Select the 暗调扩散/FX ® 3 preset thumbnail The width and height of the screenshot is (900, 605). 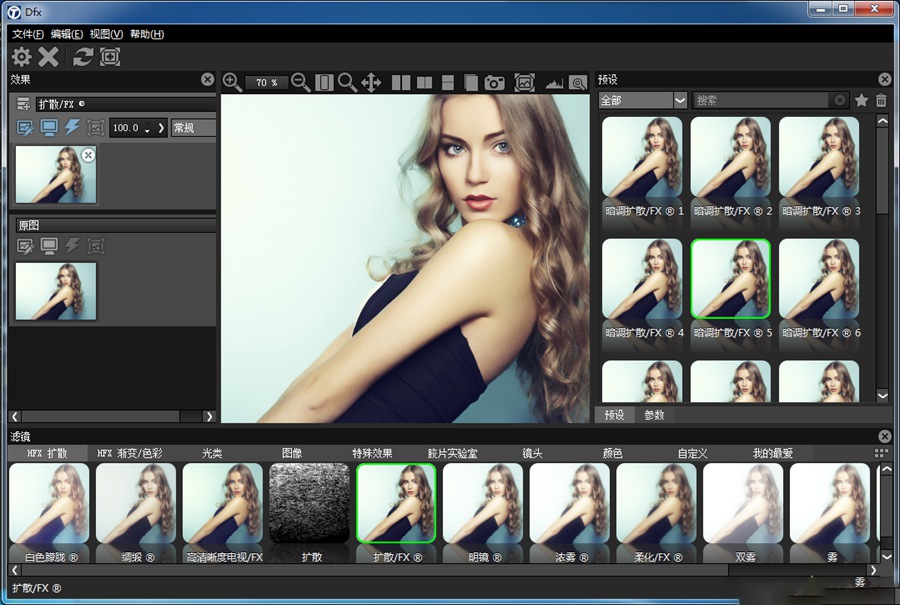pyautogui.click(x=820, y=160)
